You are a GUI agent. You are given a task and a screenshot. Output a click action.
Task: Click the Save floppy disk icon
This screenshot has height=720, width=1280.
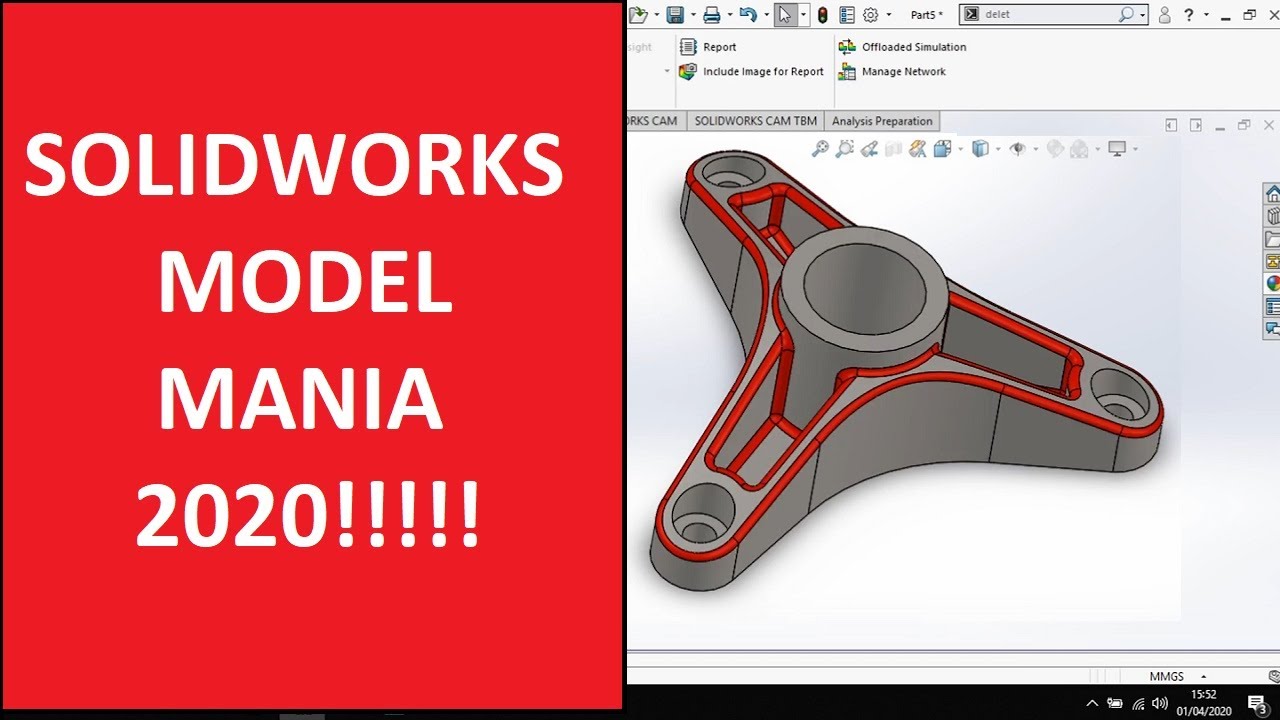click(675, 14)
